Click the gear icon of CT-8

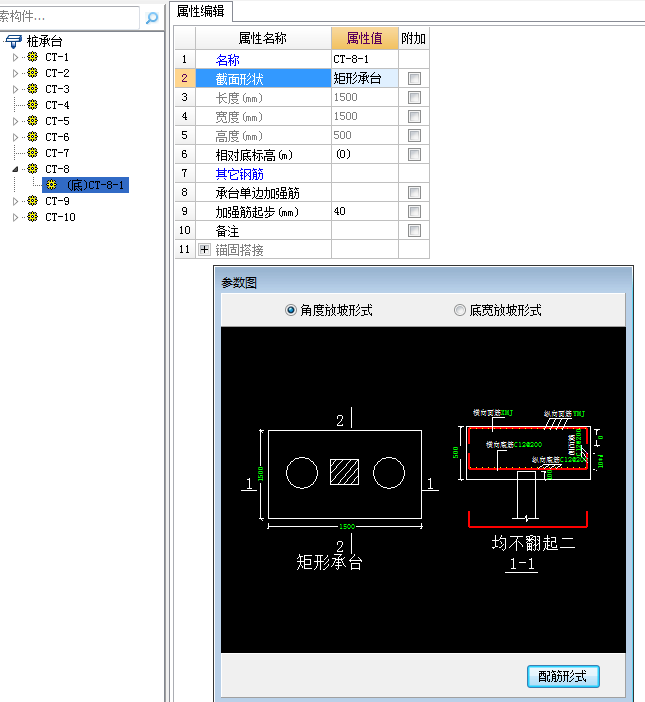[x=32, y=169]
